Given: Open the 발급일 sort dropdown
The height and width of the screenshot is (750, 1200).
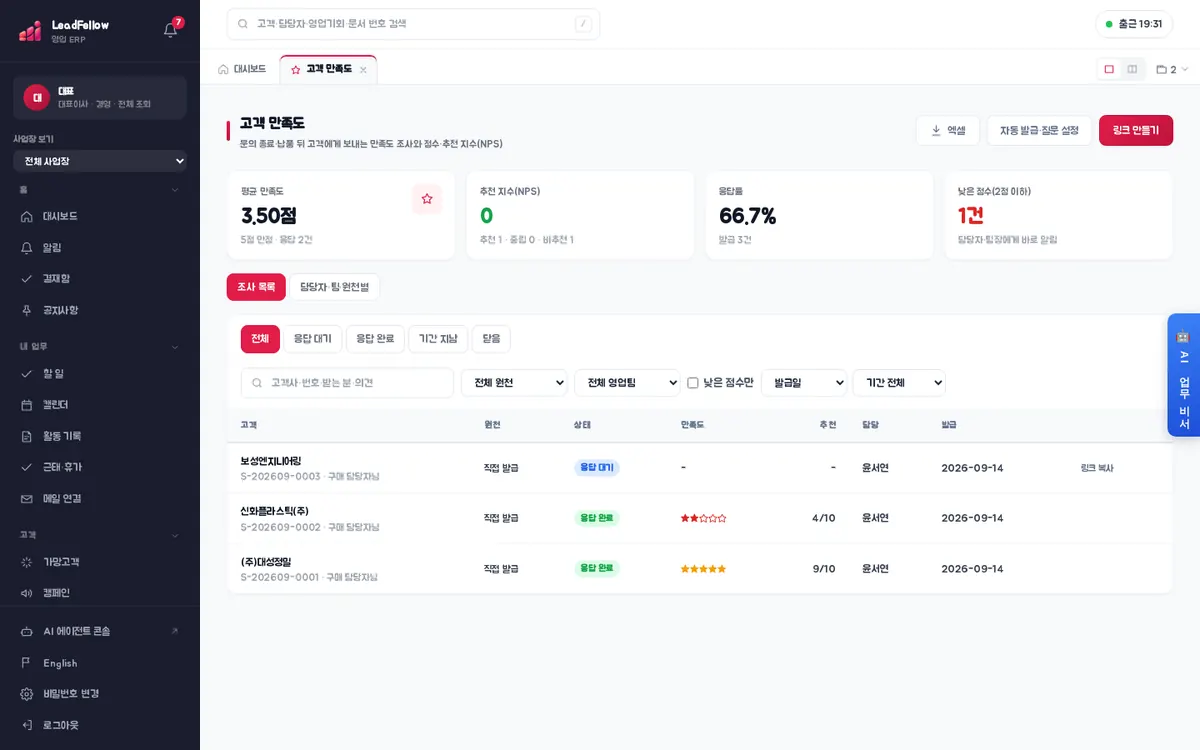Looking at the screenshot, I should (804, 383).
